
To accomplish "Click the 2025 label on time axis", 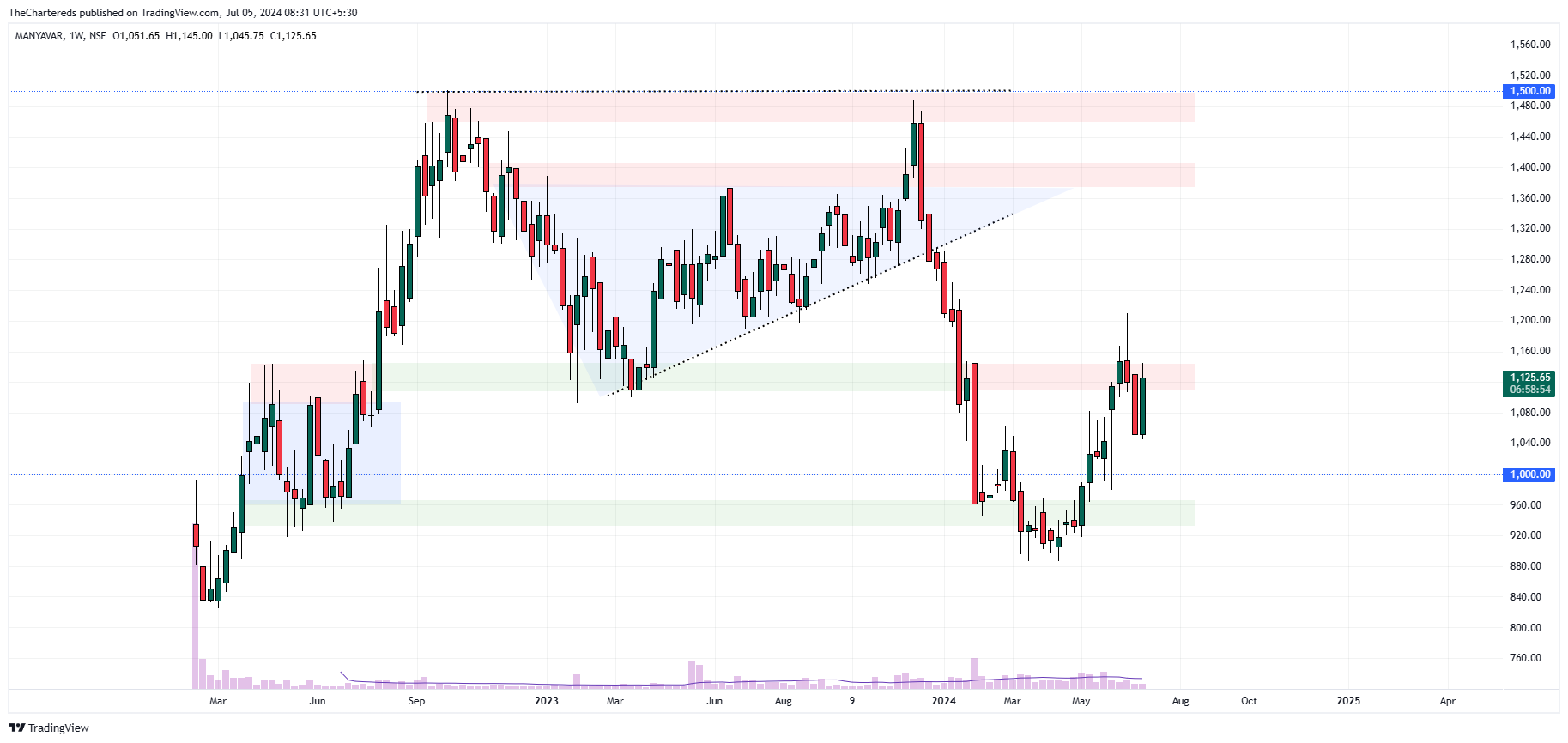I will click(x=1348, y=701).
